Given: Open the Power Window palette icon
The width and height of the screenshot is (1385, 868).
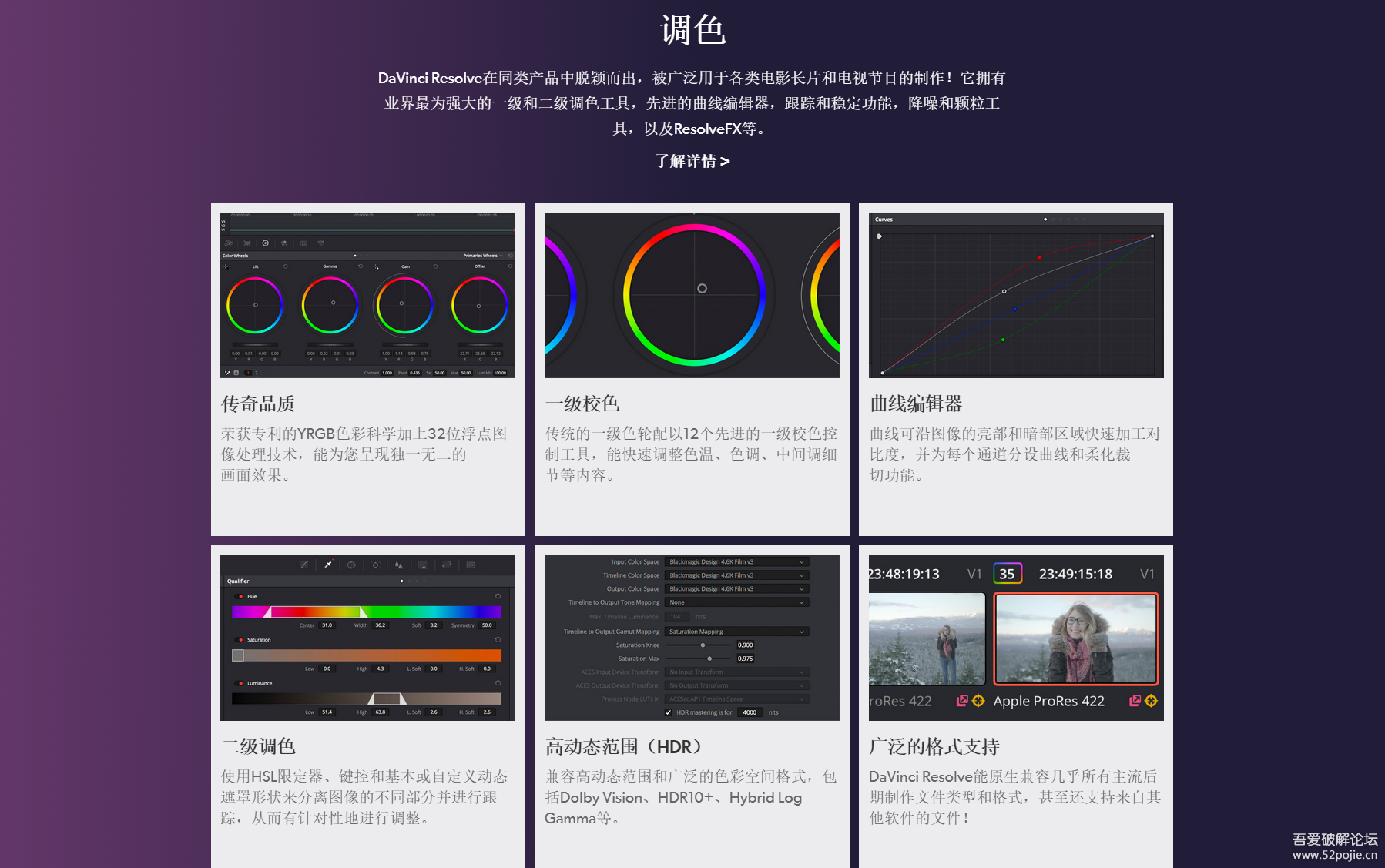Looking at the screenshot, I should click(x=351, y=565).
